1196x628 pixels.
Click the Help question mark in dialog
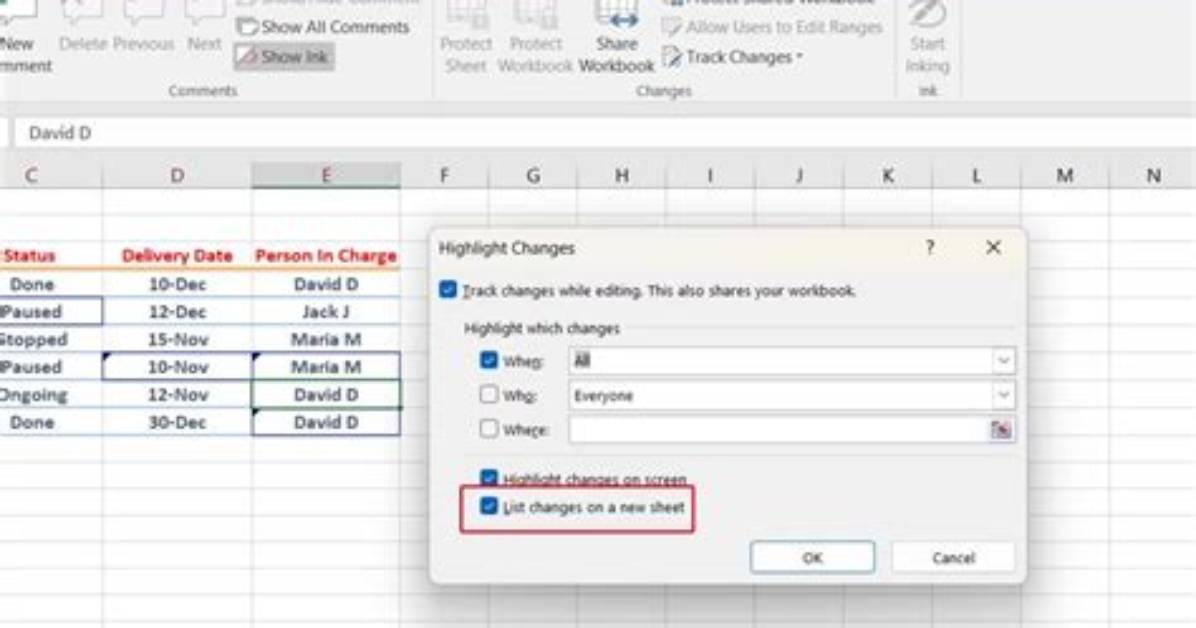(x=930, y=247)
